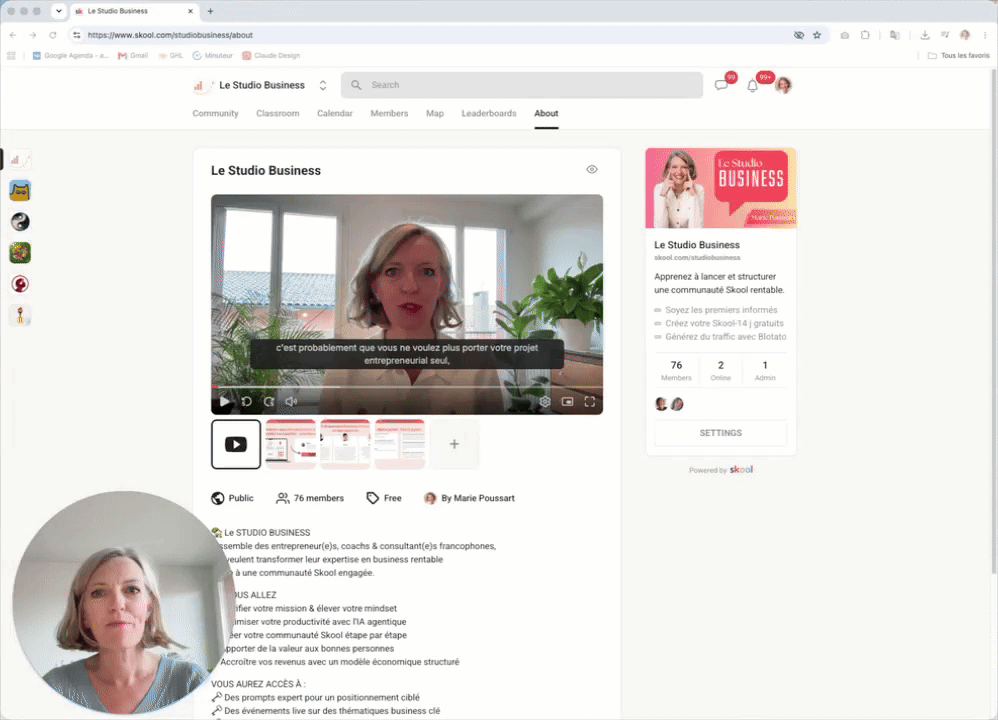The image size is (998, 720).
Task: Open the profile avatar menu in the Skool header
Action: tap(784, 85)
